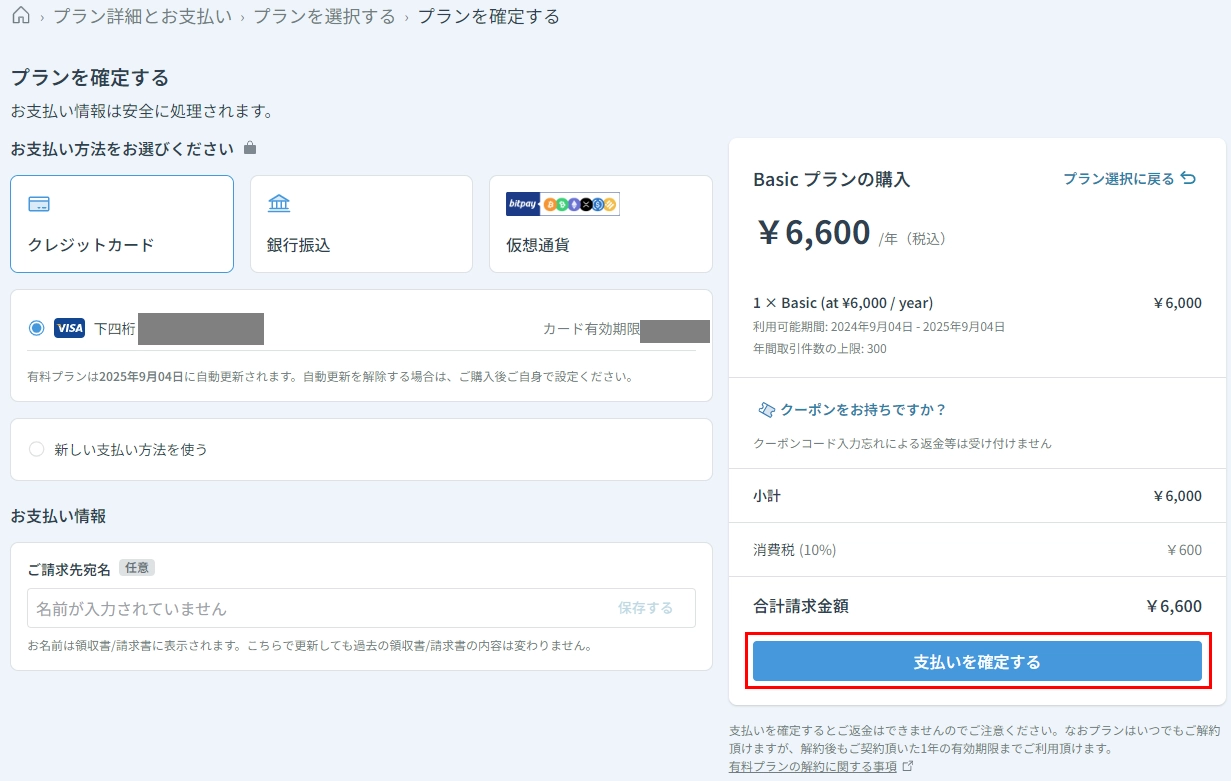The image size is (1231, 781).
Task: Click the coupon ticket icon
Action: (x=766, y=410)
